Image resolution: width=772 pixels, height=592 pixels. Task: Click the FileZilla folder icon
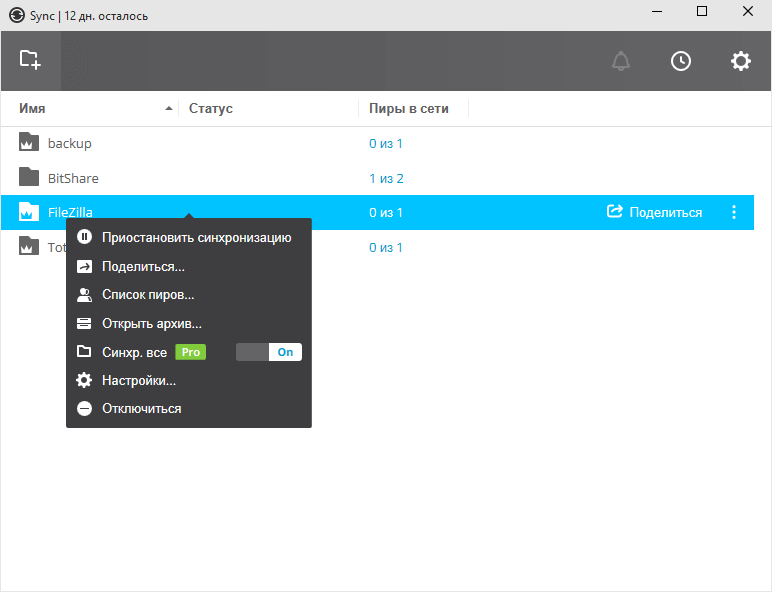[29, 211]
